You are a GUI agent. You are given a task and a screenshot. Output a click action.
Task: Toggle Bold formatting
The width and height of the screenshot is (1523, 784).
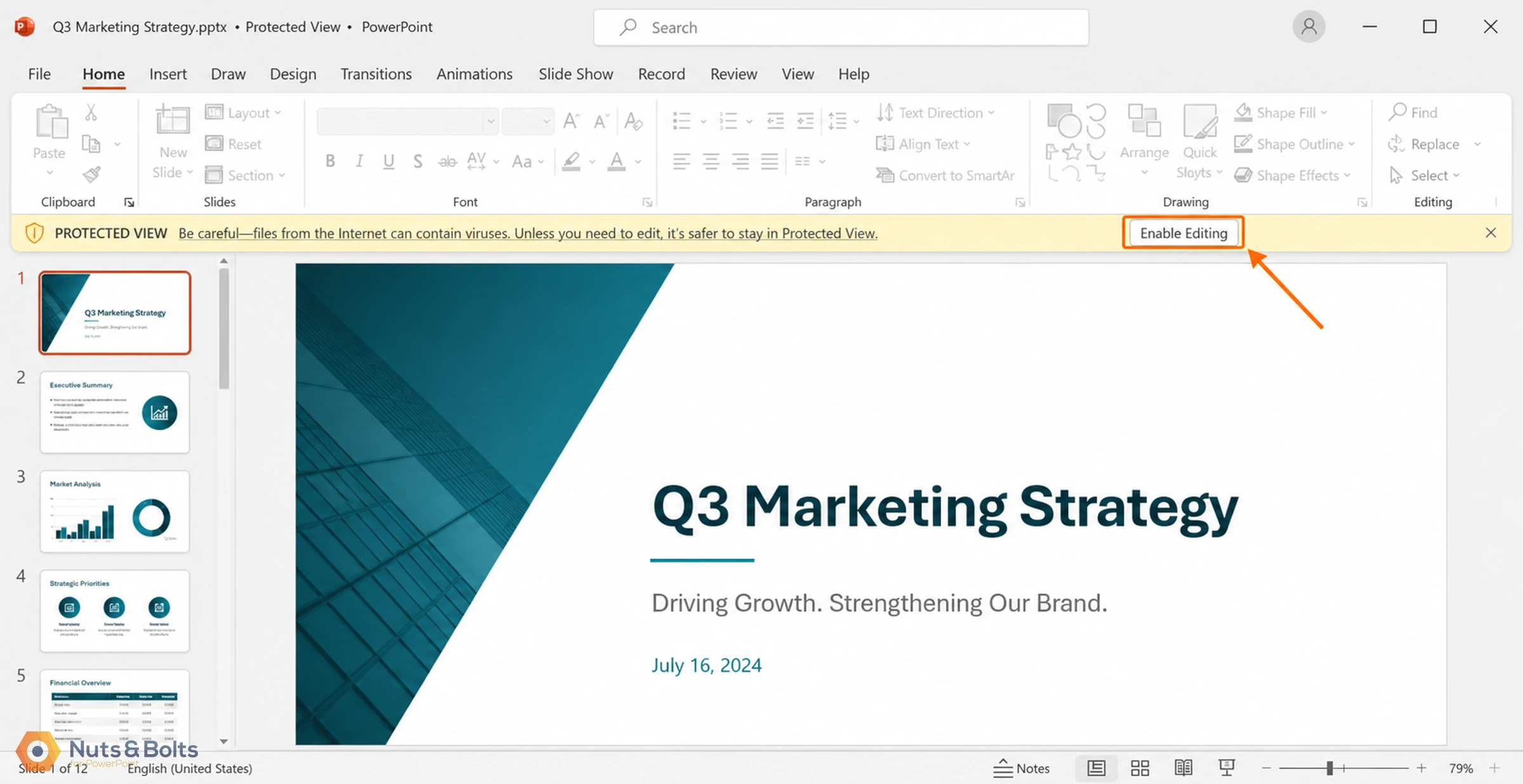coord(330,161)
